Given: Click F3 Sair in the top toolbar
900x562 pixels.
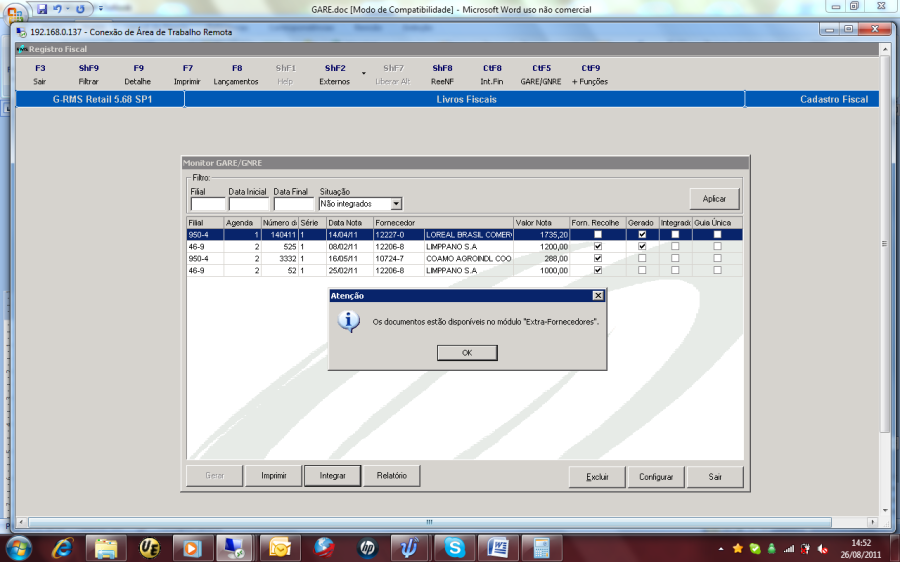Looking at the screenshot, I should tap(40, 75).
